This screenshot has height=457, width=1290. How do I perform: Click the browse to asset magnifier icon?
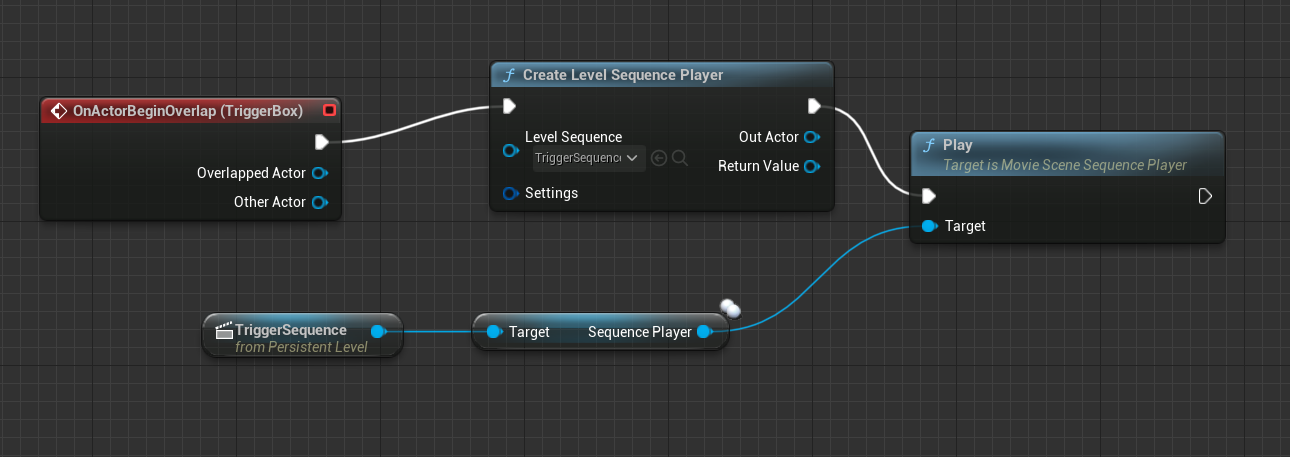[680, 158]
